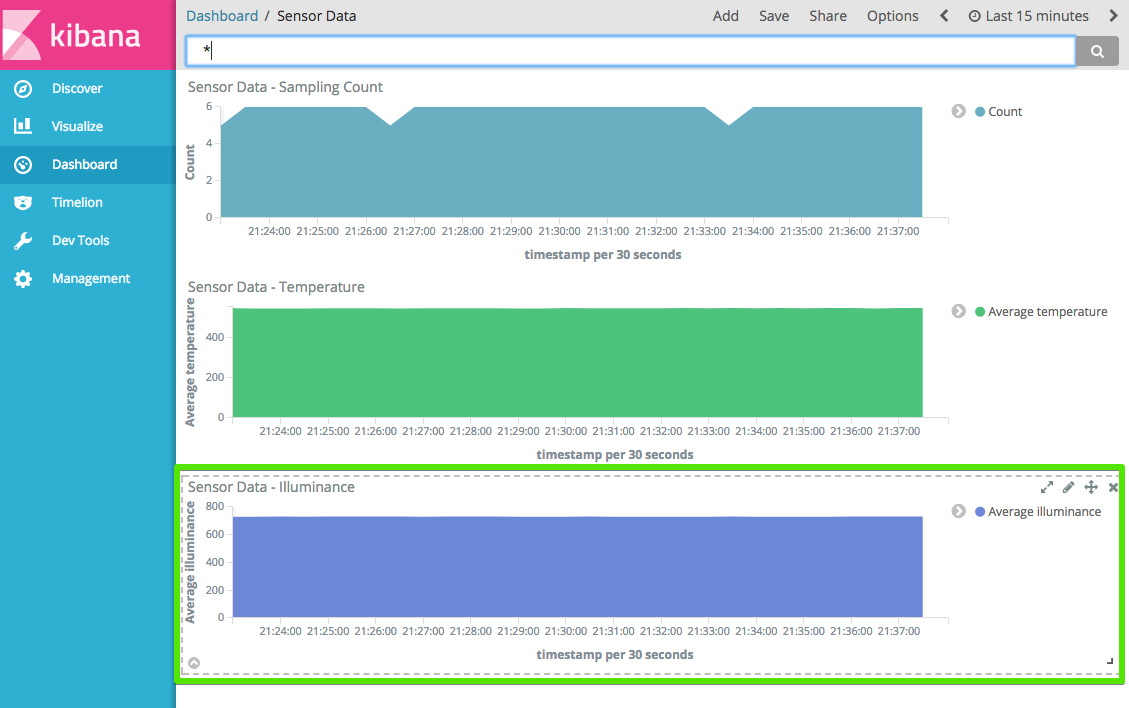This screenshot has width=1129, height=708.
Task: Click the Management gear icon
Action: (x=23, y=279)
